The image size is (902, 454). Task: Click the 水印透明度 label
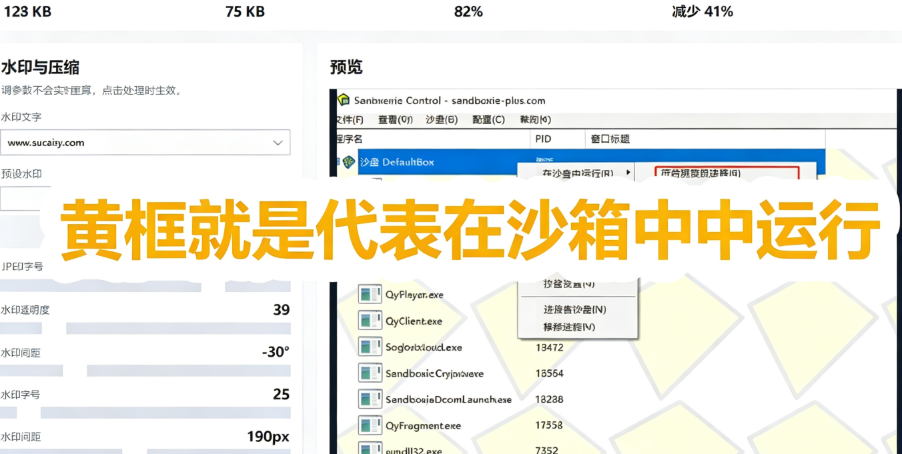click(25, 310)
